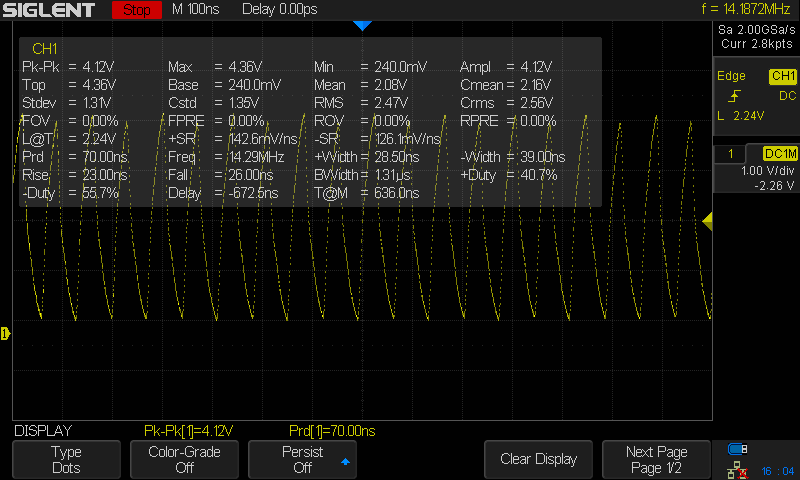Click the rising edge trigger slope icon
This screenshot has width=800, height=480.
point(736,96)
